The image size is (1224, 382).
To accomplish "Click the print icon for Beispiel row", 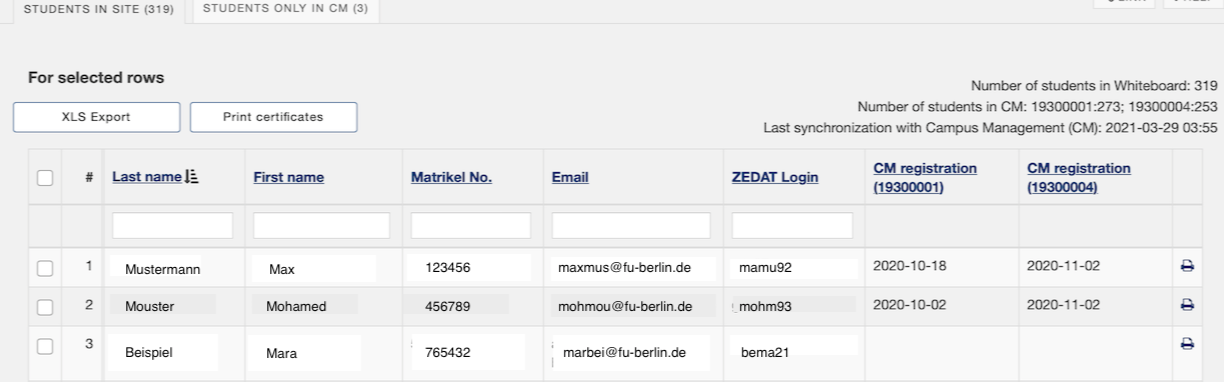I will click(1187, 343).
